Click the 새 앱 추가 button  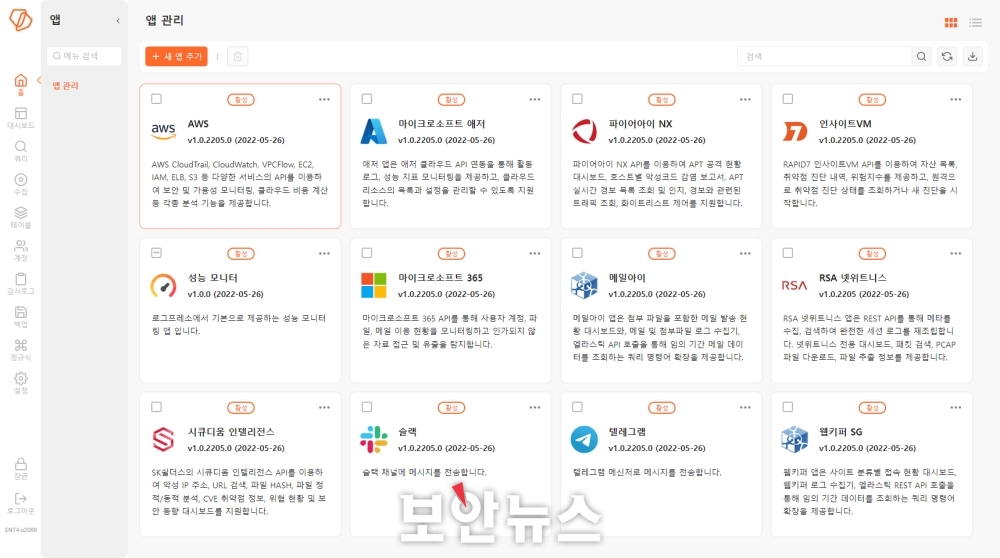(x=177, y=56)
